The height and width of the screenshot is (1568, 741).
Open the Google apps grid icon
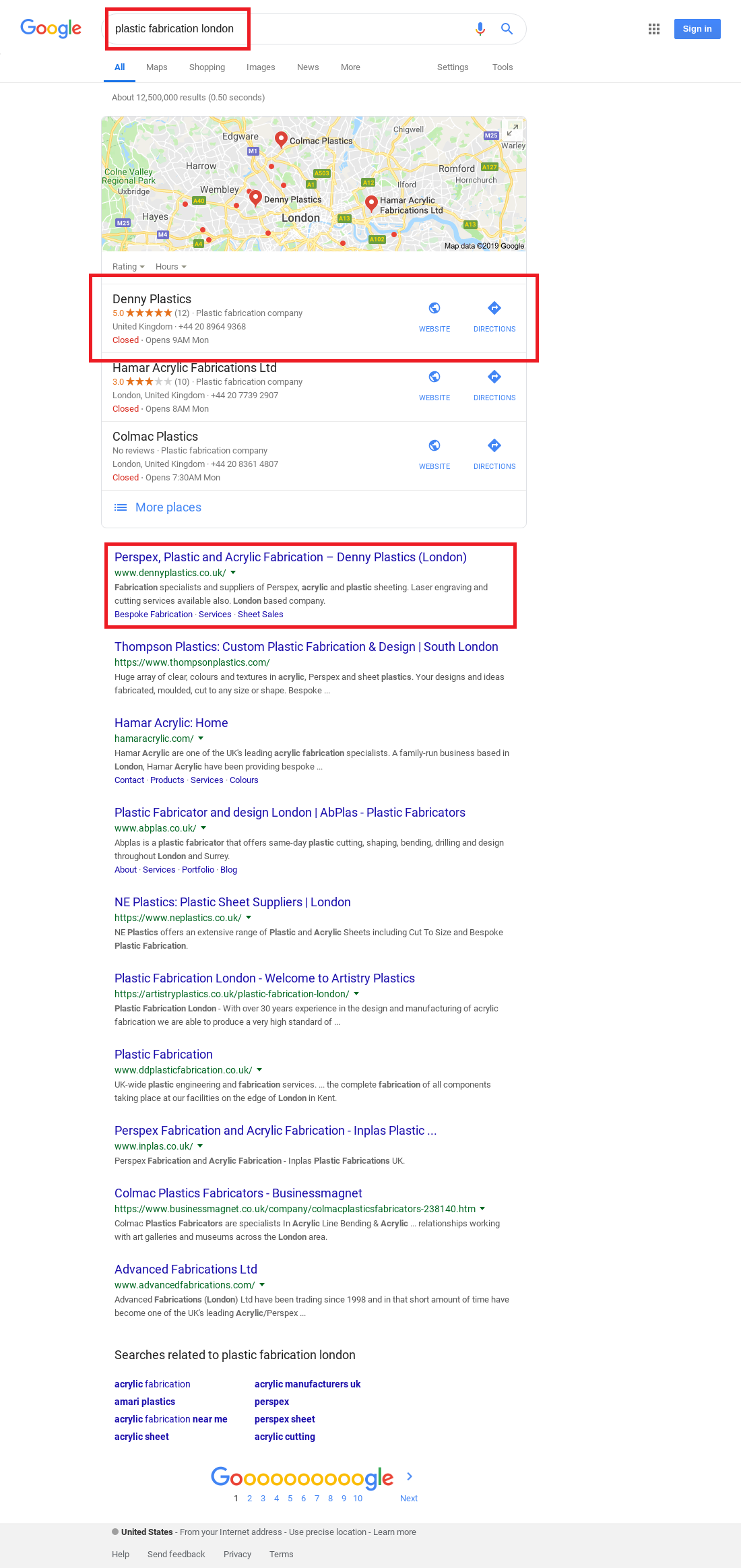coord(653,29)
